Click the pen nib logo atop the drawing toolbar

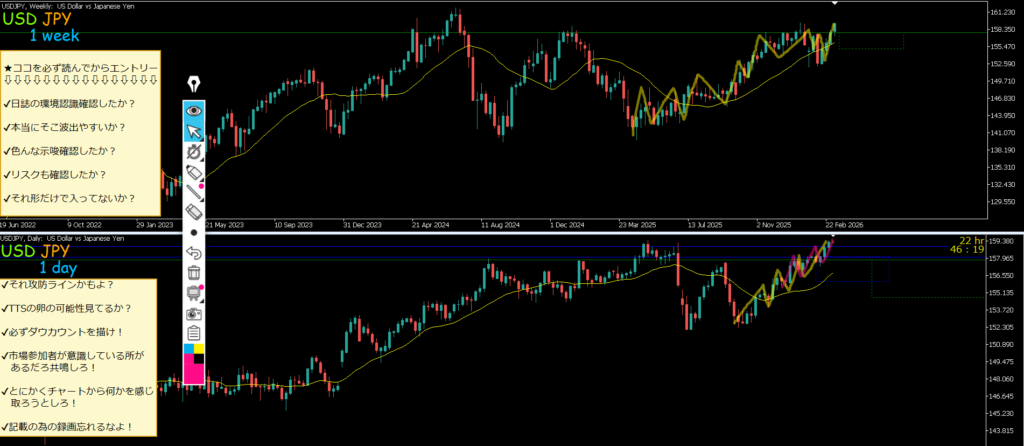(x=194, y=86)
